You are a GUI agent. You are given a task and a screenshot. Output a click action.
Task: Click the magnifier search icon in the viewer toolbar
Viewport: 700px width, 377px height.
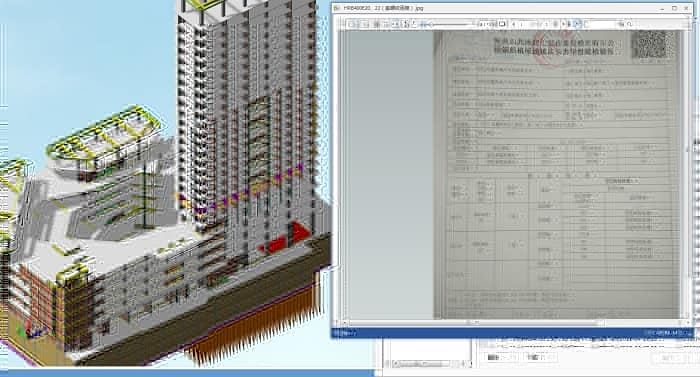(629, 24)
